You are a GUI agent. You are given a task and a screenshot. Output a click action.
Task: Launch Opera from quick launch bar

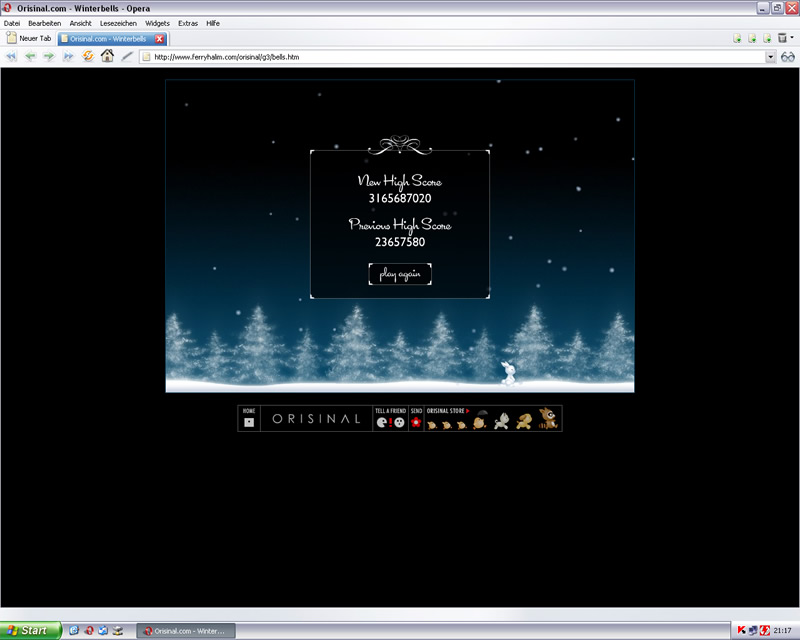click(x=89, y=631)
